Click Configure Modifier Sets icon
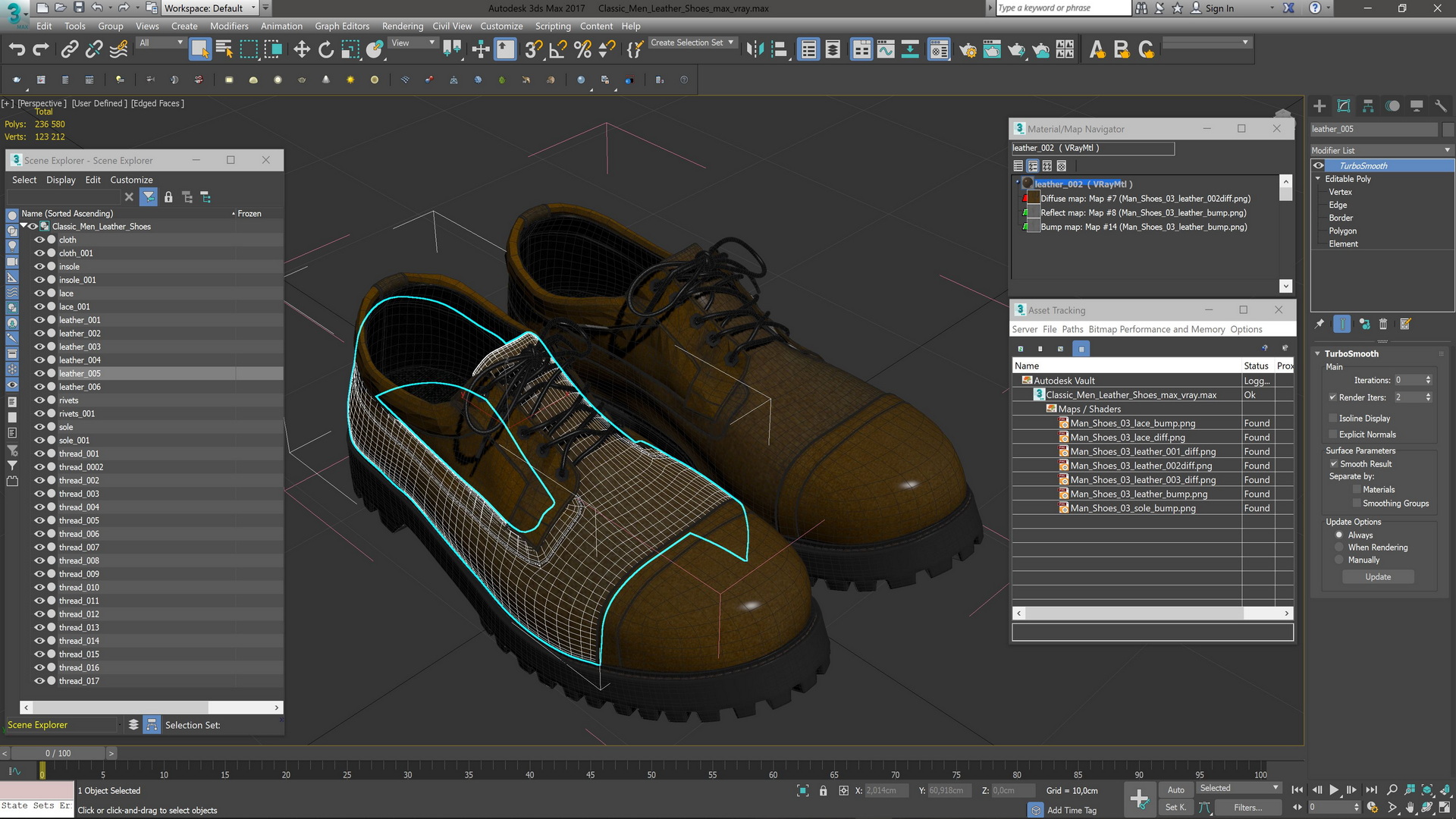The height and width of the screenshot is (819, 1456). pos(1405,324)
